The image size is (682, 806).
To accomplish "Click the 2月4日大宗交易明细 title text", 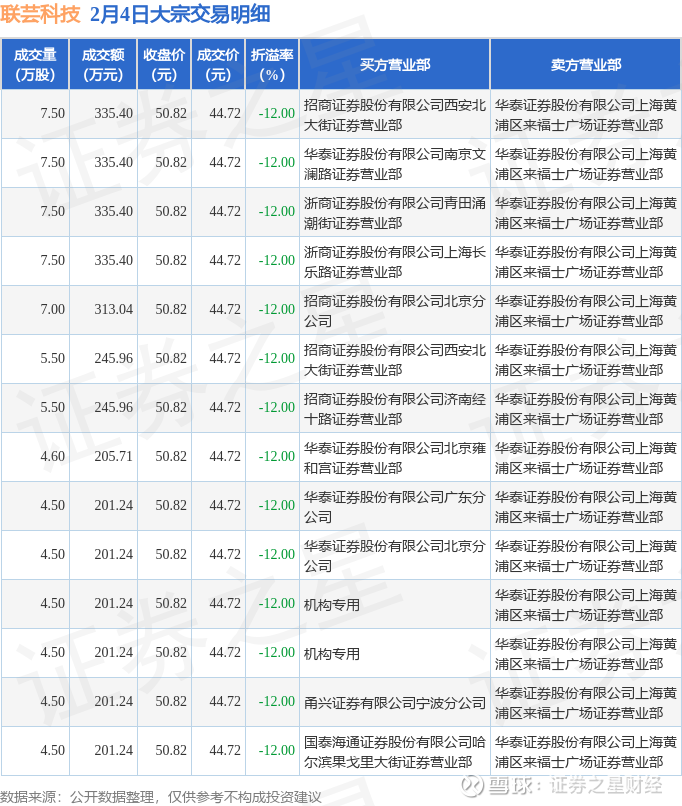I will pyautogui.click(x=180, y=14).
